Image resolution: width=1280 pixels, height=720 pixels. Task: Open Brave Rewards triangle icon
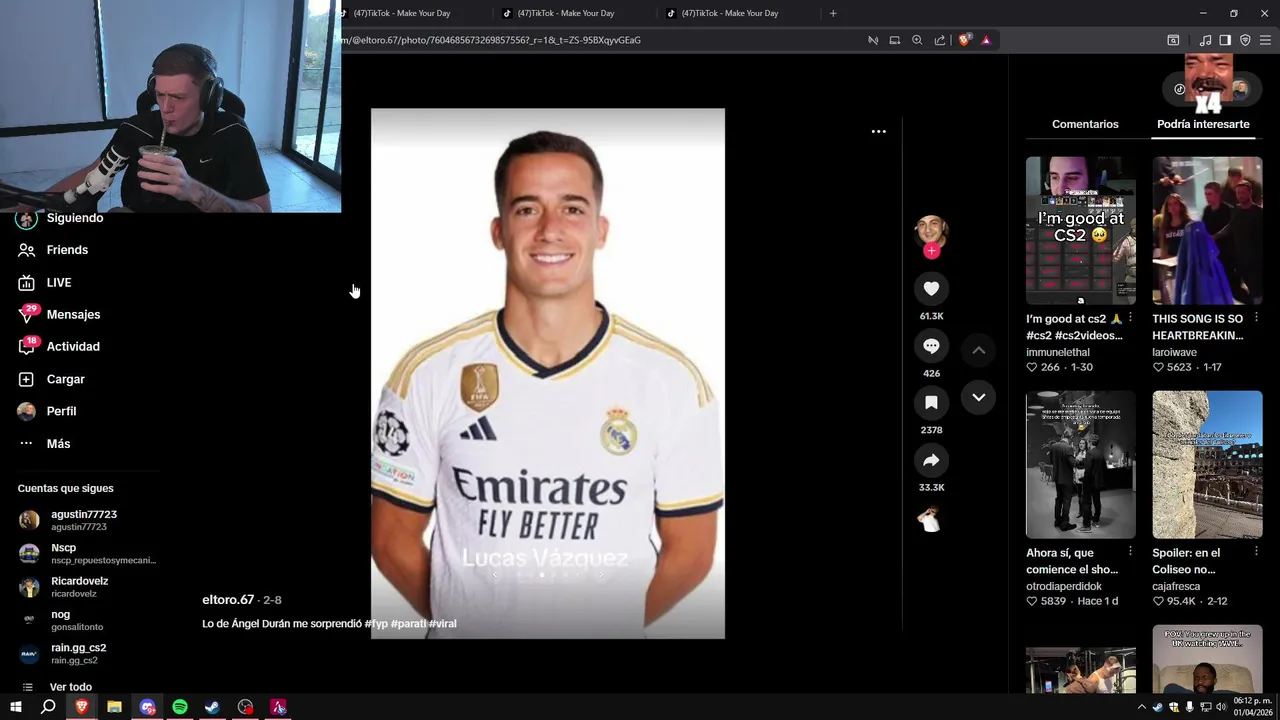986,40
